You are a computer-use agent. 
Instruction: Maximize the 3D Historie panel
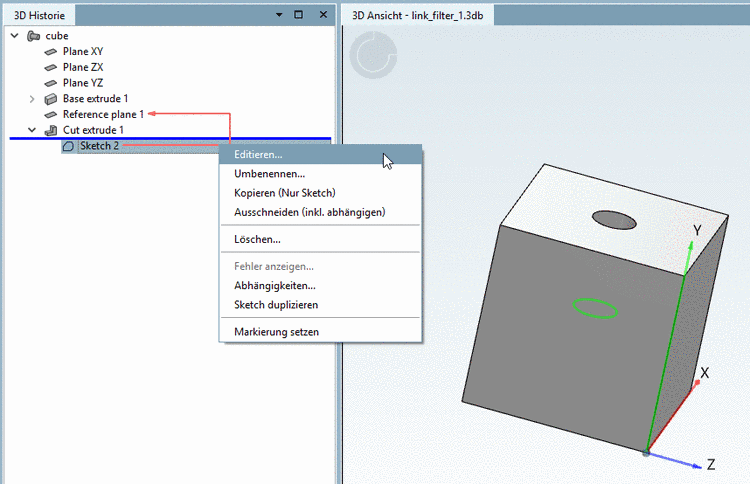298,15
